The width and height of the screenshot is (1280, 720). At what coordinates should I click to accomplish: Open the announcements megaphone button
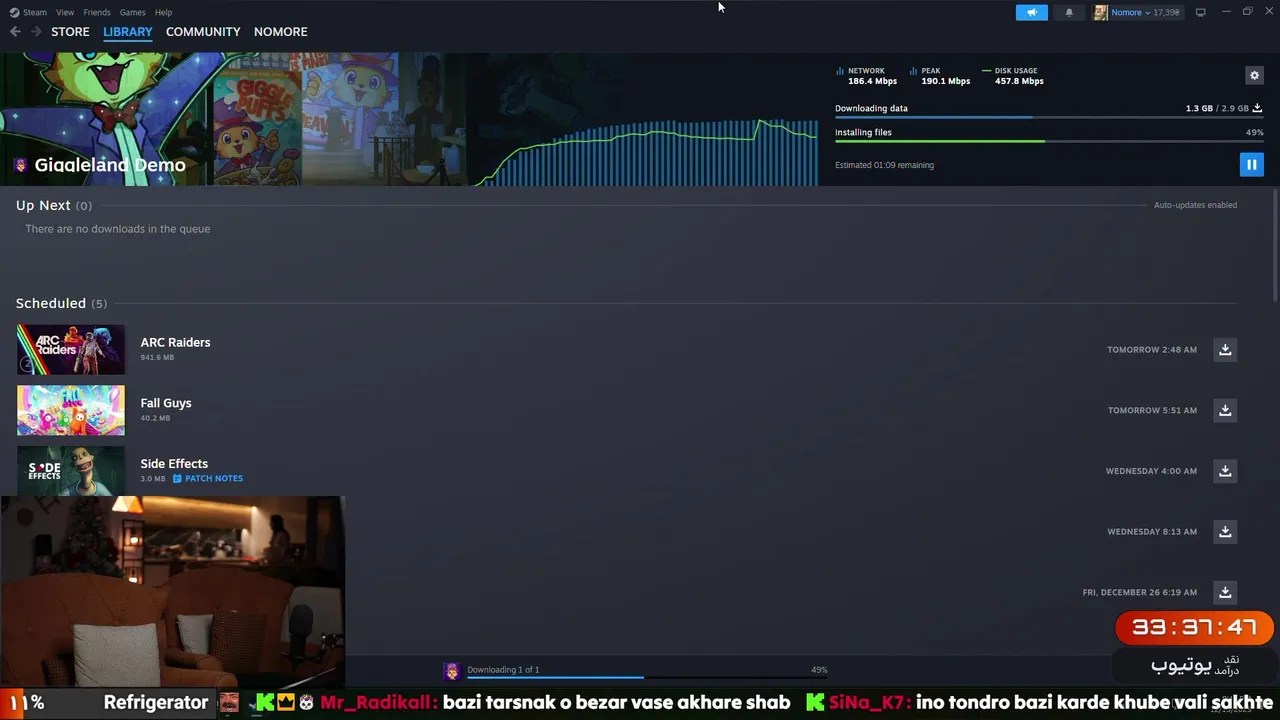(x=1031, y=12)
